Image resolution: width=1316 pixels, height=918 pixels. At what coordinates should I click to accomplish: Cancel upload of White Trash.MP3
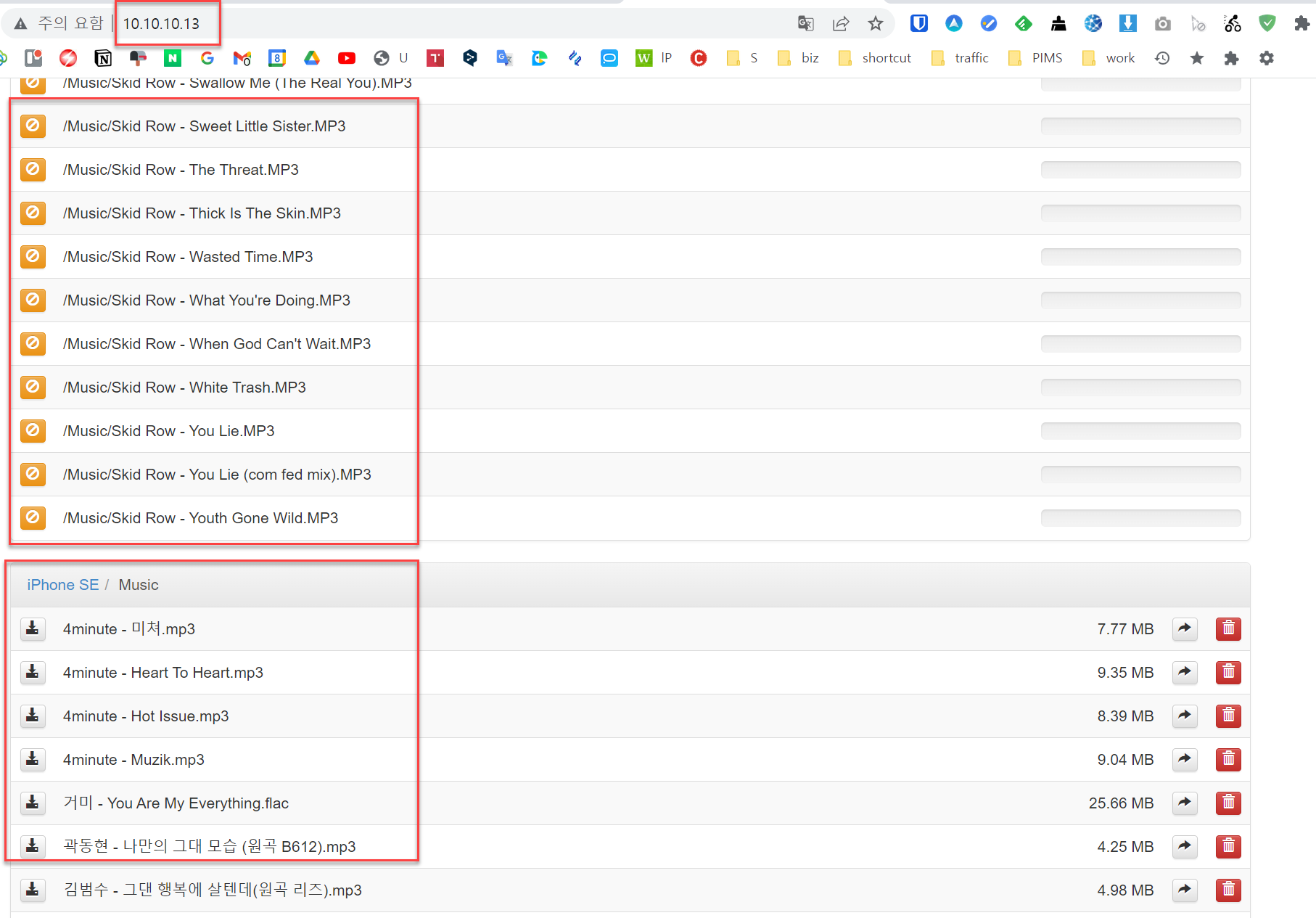[33, 387]
